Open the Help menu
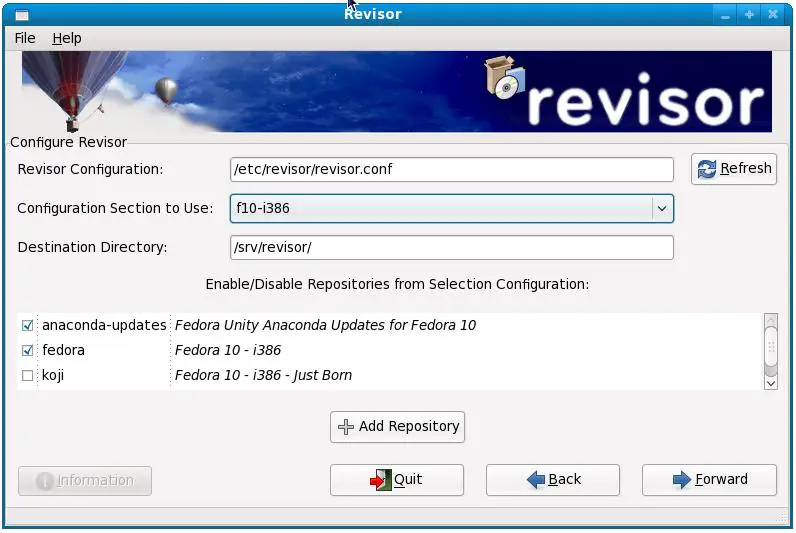Screen dimensions: 796x533 coord(67,38)
